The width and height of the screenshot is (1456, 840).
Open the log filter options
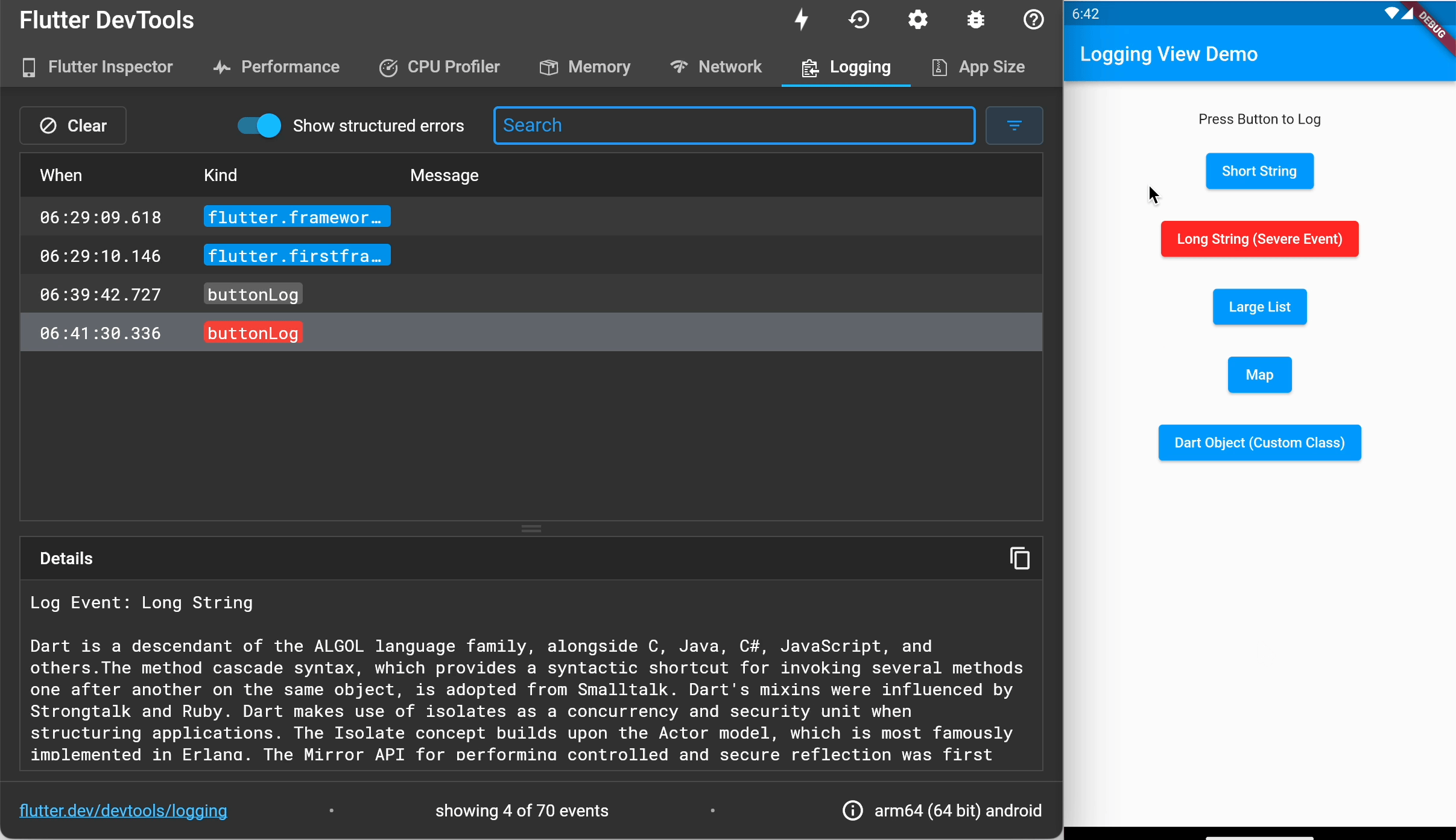pyautogui.click(x=1014, y=126)
